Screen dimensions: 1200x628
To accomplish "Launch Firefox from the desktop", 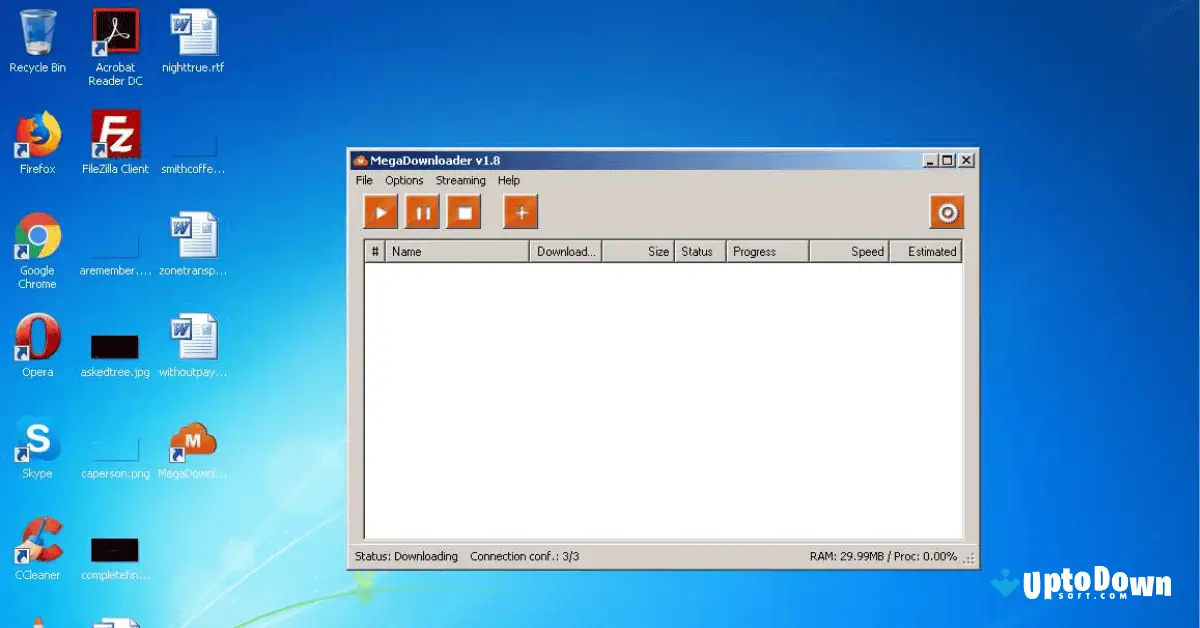I will click(x=37, y=135).
